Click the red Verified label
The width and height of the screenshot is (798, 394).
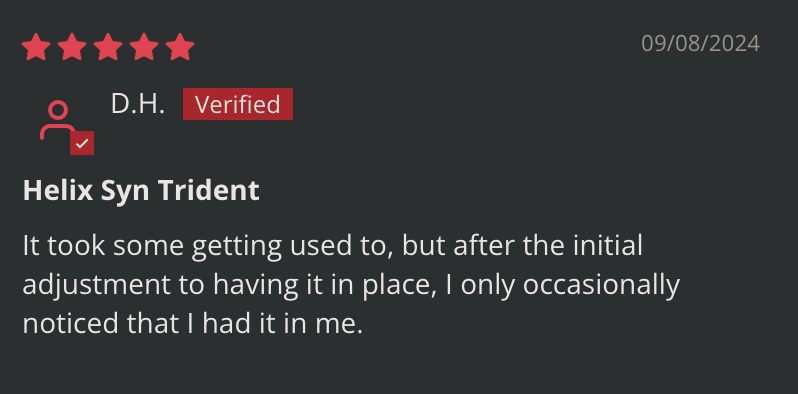238,104
